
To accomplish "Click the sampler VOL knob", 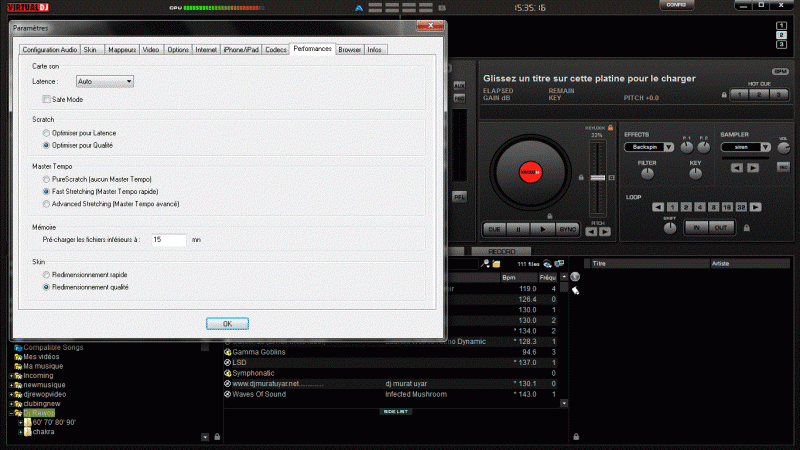I will pos(783,148).
